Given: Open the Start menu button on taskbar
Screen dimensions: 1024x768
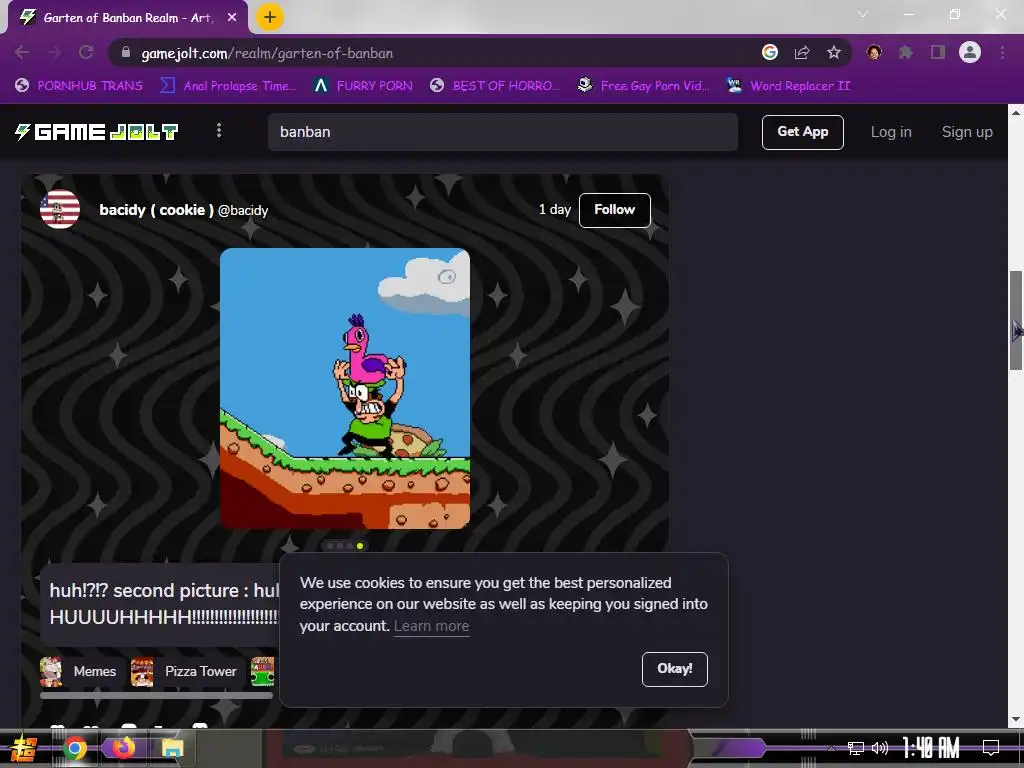Looking at the screenshot, I should pos(24,748).
